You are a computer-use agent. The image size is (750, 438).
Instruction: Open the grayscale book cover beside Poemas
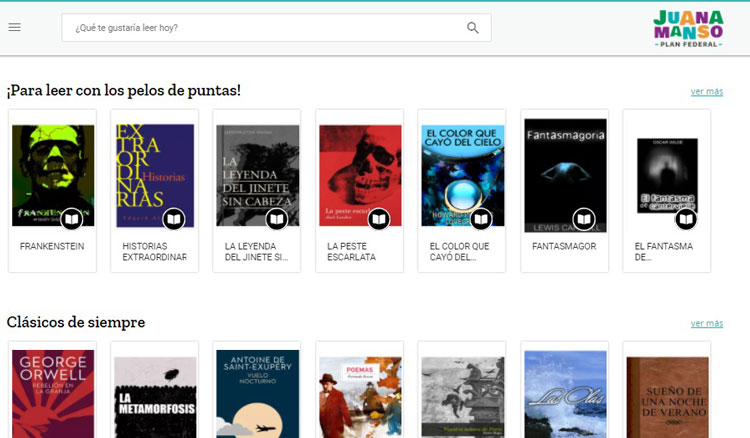463,397
